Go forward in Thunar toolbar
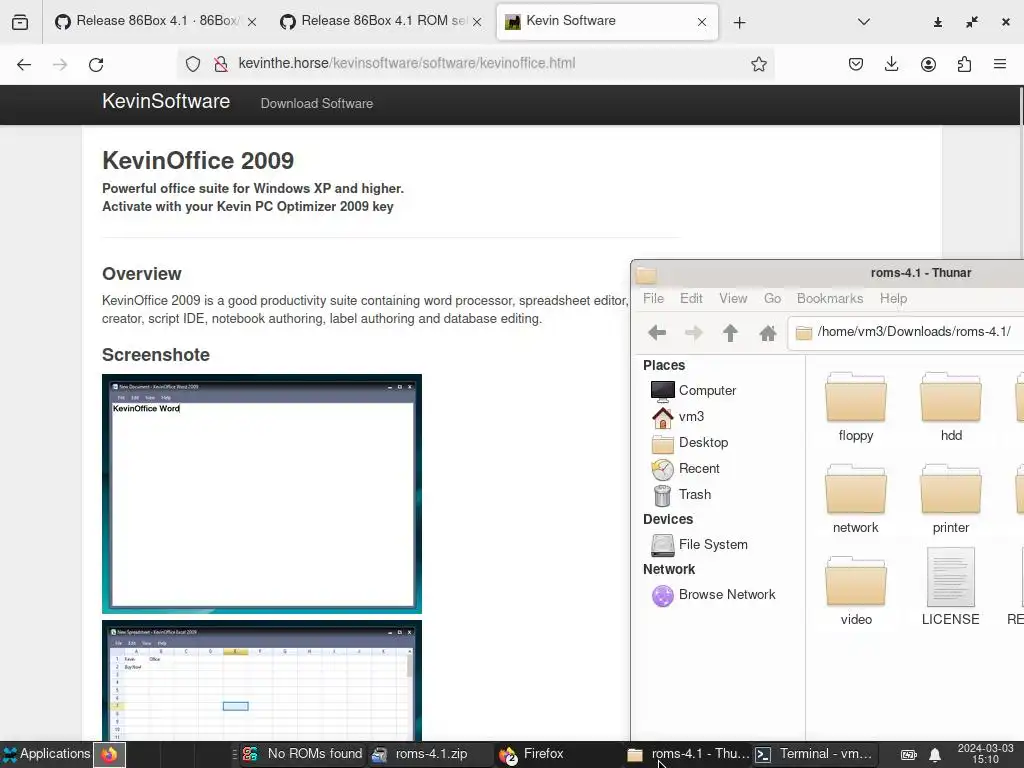The image size is (1024, 768). coord(694,333)
